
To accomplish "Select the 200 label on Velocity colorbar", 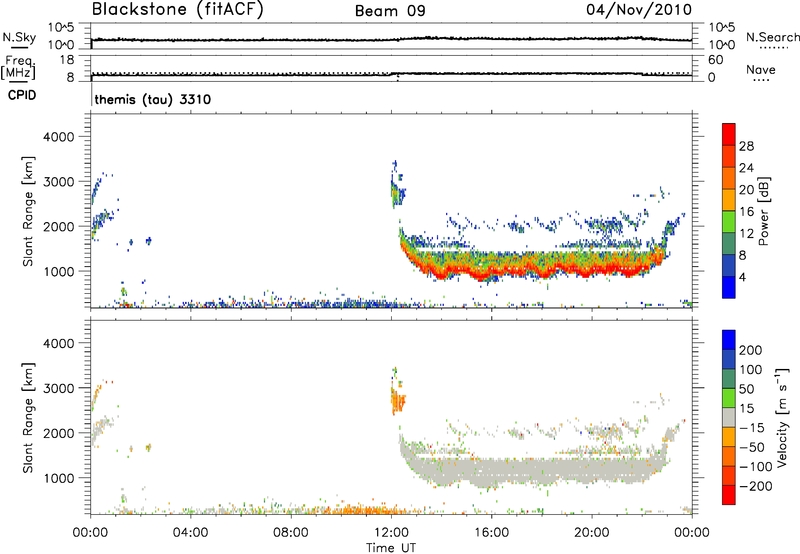I will coord(751,350).
